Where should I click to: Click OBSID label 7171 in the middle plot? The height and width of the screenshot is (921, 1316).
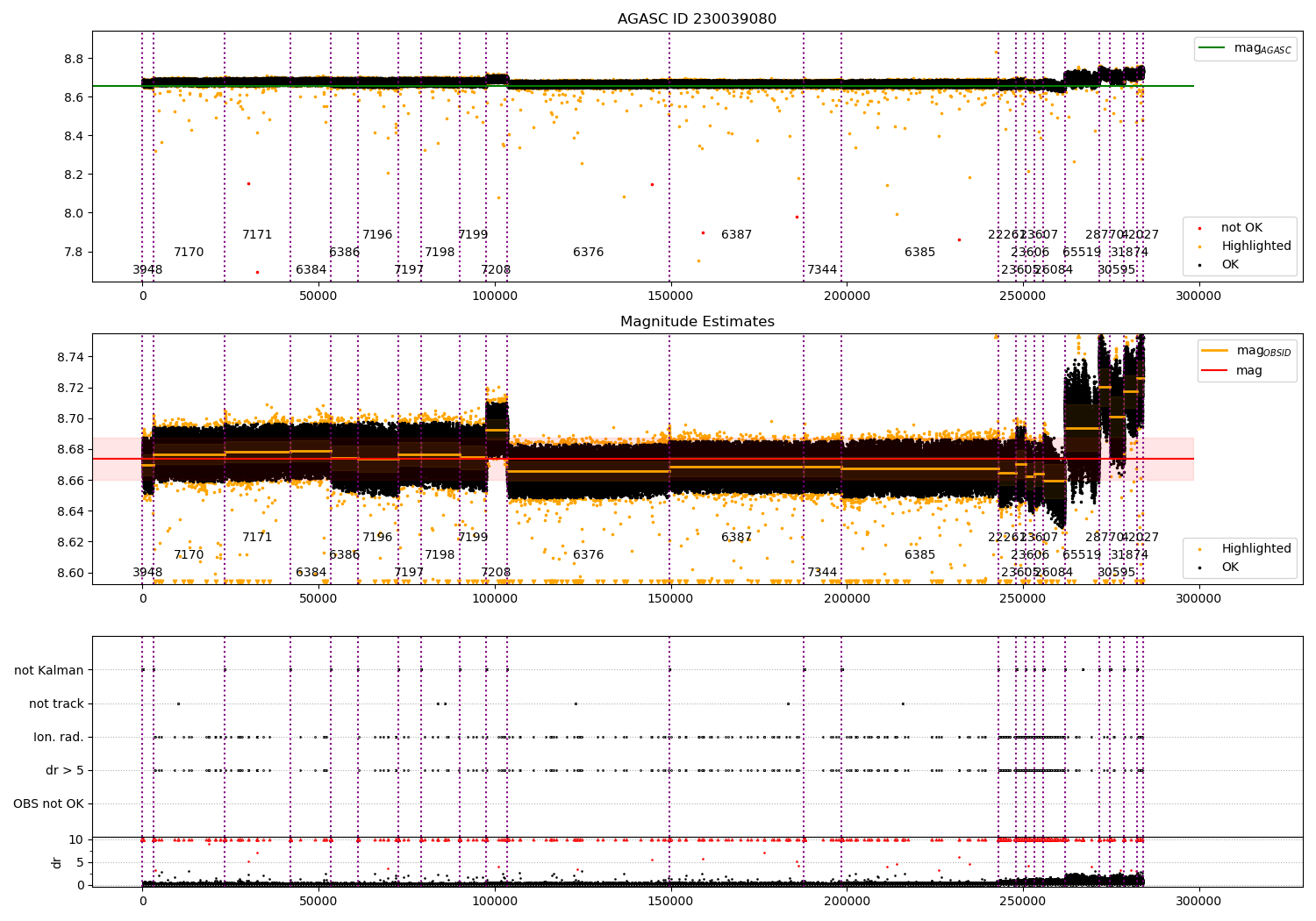click(x=257, y=538)
